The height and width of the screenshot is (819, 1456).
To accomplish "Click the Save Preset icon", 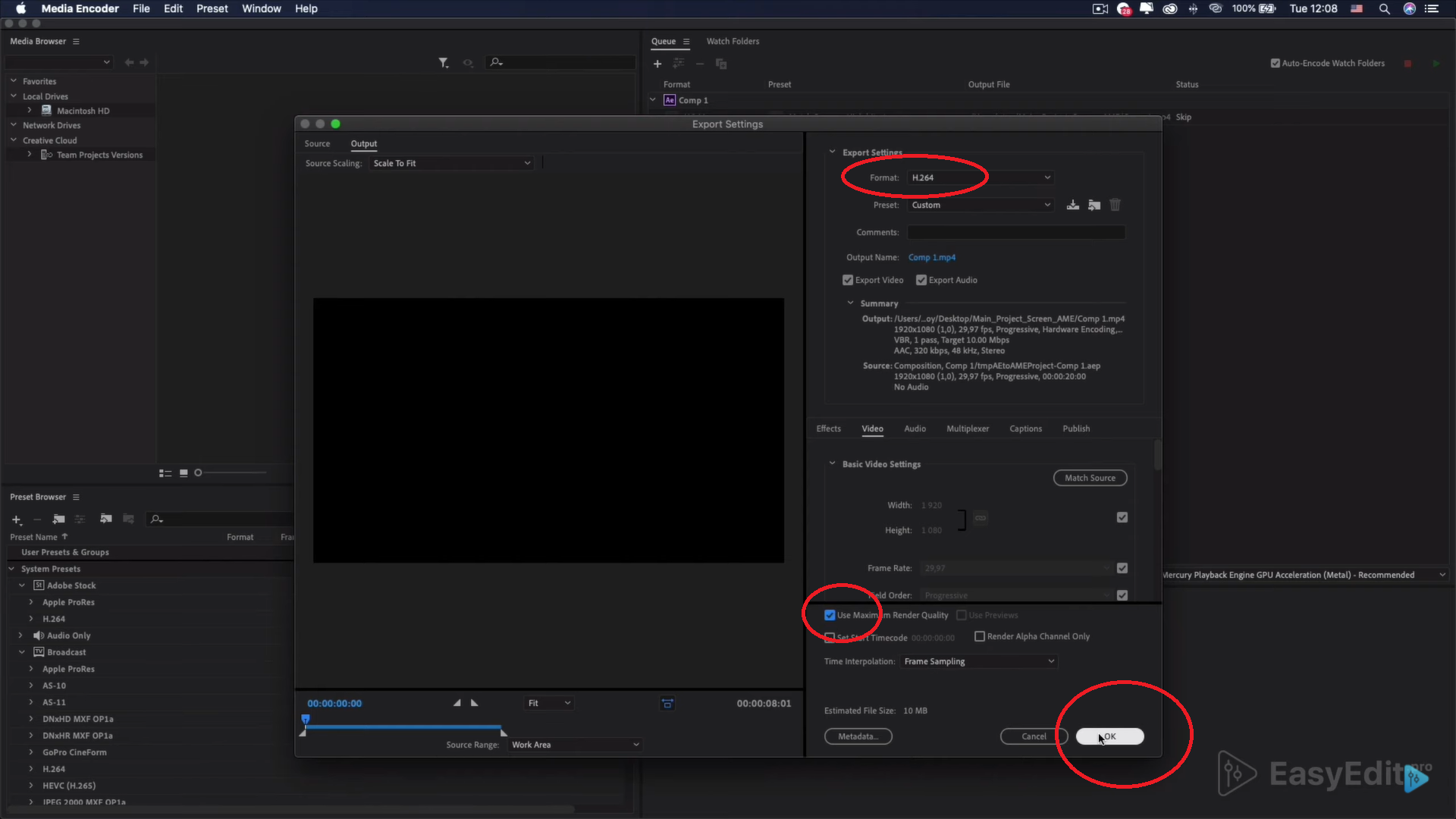I will (x=1072, y=205).
